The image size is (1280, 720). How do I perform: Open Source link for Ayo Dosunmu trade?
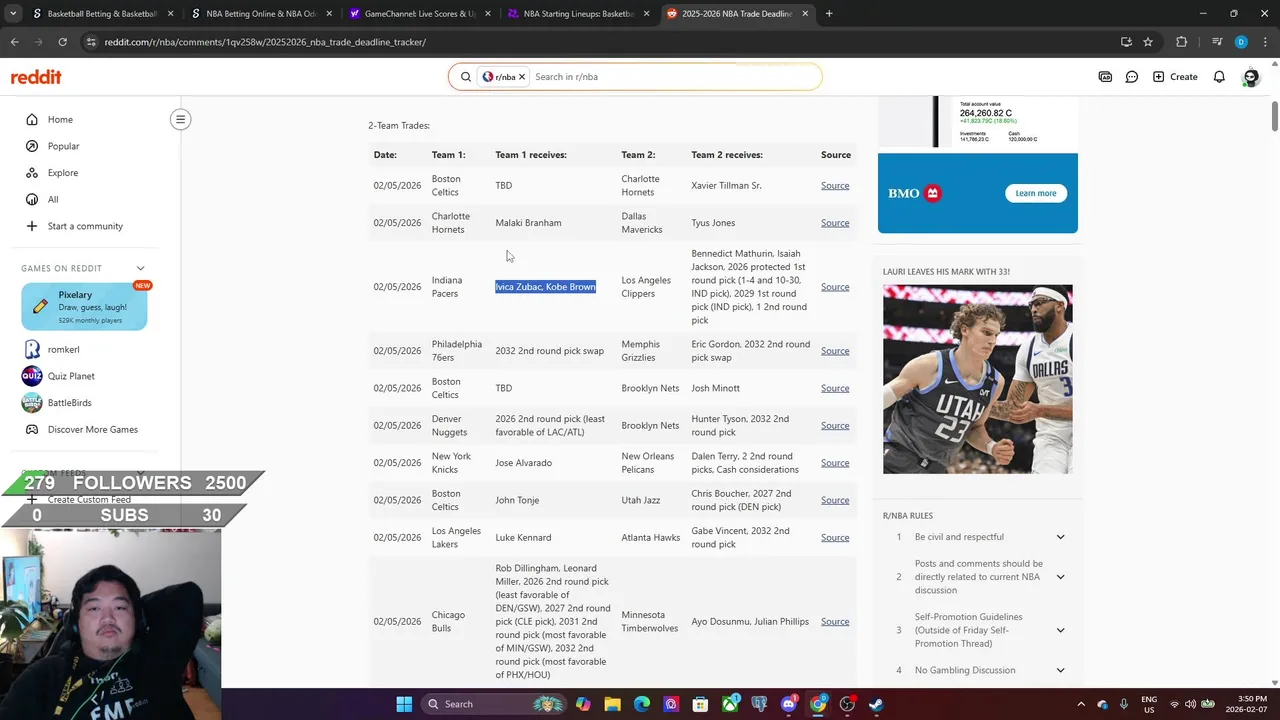(x=835, y=622)
